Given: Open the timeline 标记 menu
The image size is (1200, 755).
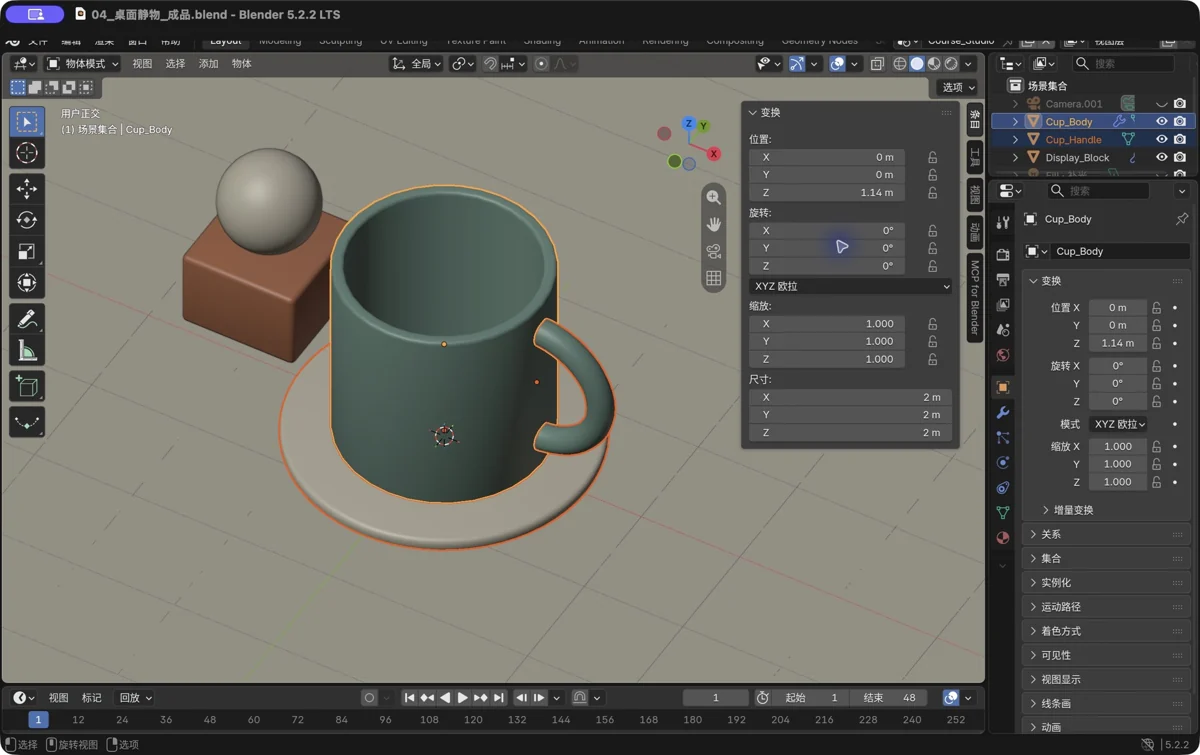Looking at the screenshot, I should (x=91, y=698).
